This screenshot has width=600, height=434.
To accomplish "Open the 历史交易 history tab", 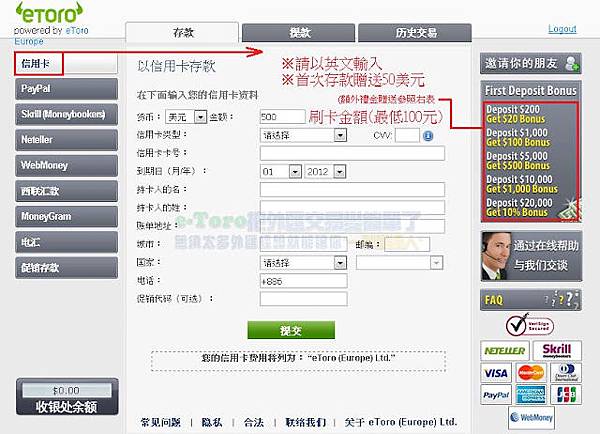I will coord(415,33).
